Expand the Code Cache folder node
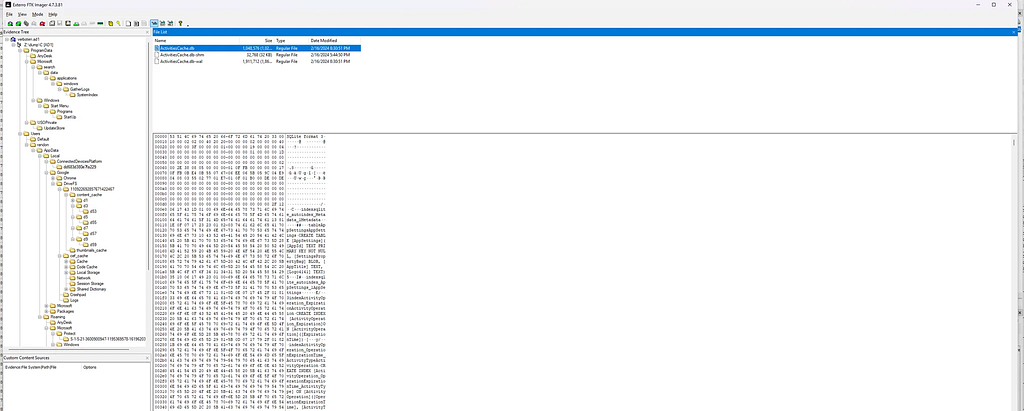The width and height of the screenshot is (1024, 411). point(65,267)
